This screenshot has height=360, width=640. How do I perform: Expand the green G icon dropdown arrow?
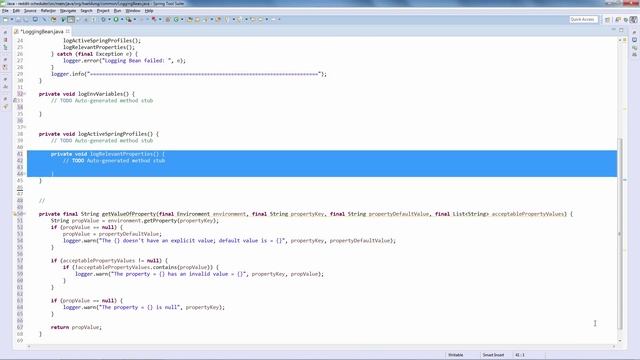182,19
